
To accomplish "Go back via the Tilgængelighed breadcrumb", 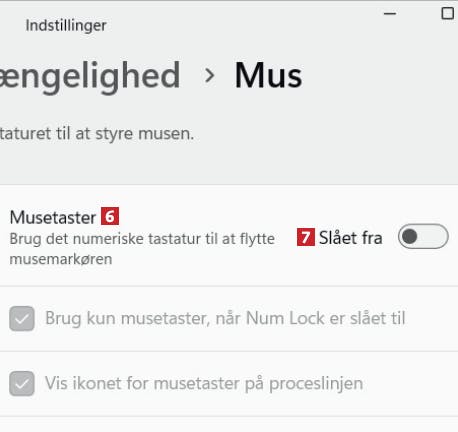I will 90,77.
